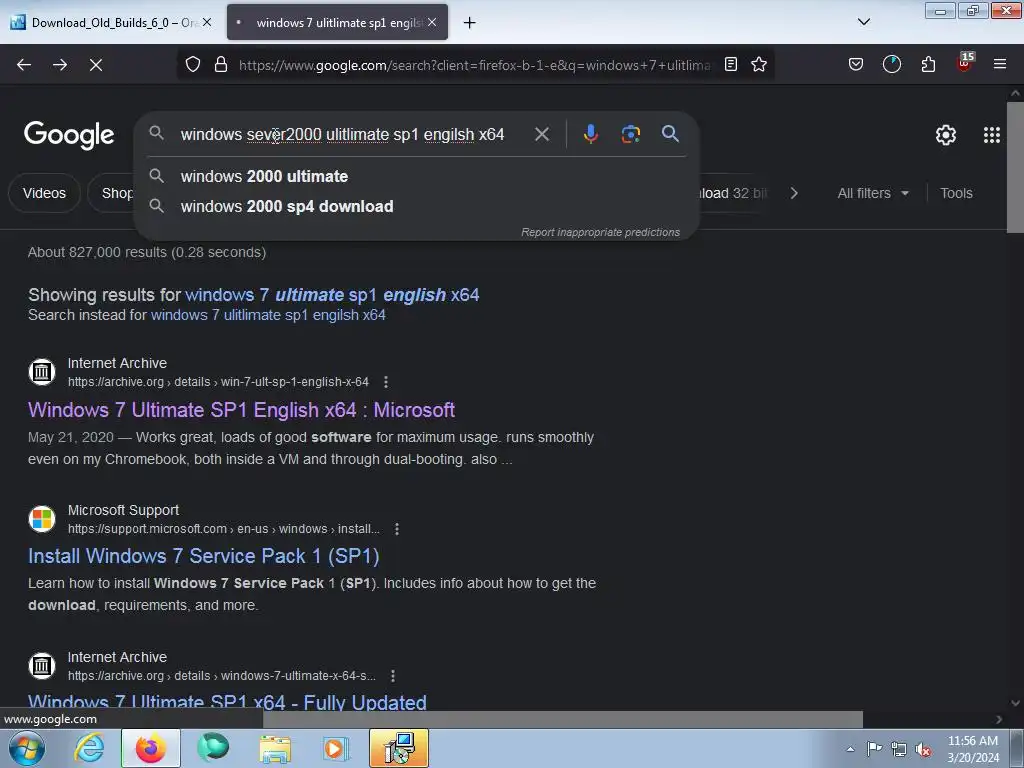Switch to the Download_Old_Builds_6_0 tab

click(112, 22)
